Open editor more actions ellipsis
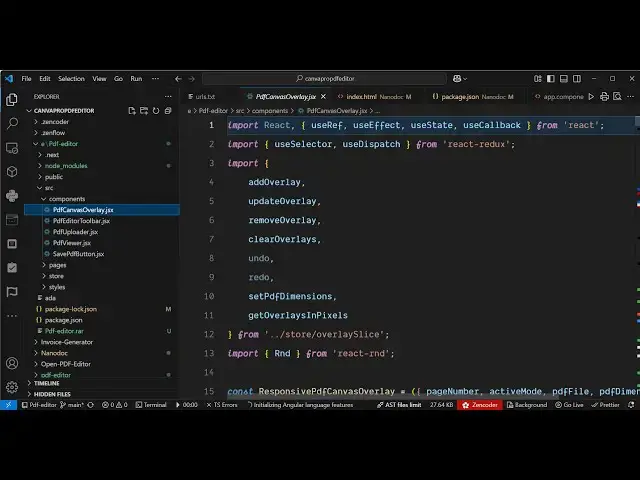Screen dimensions: 640x480 click(x=631, y=97)
